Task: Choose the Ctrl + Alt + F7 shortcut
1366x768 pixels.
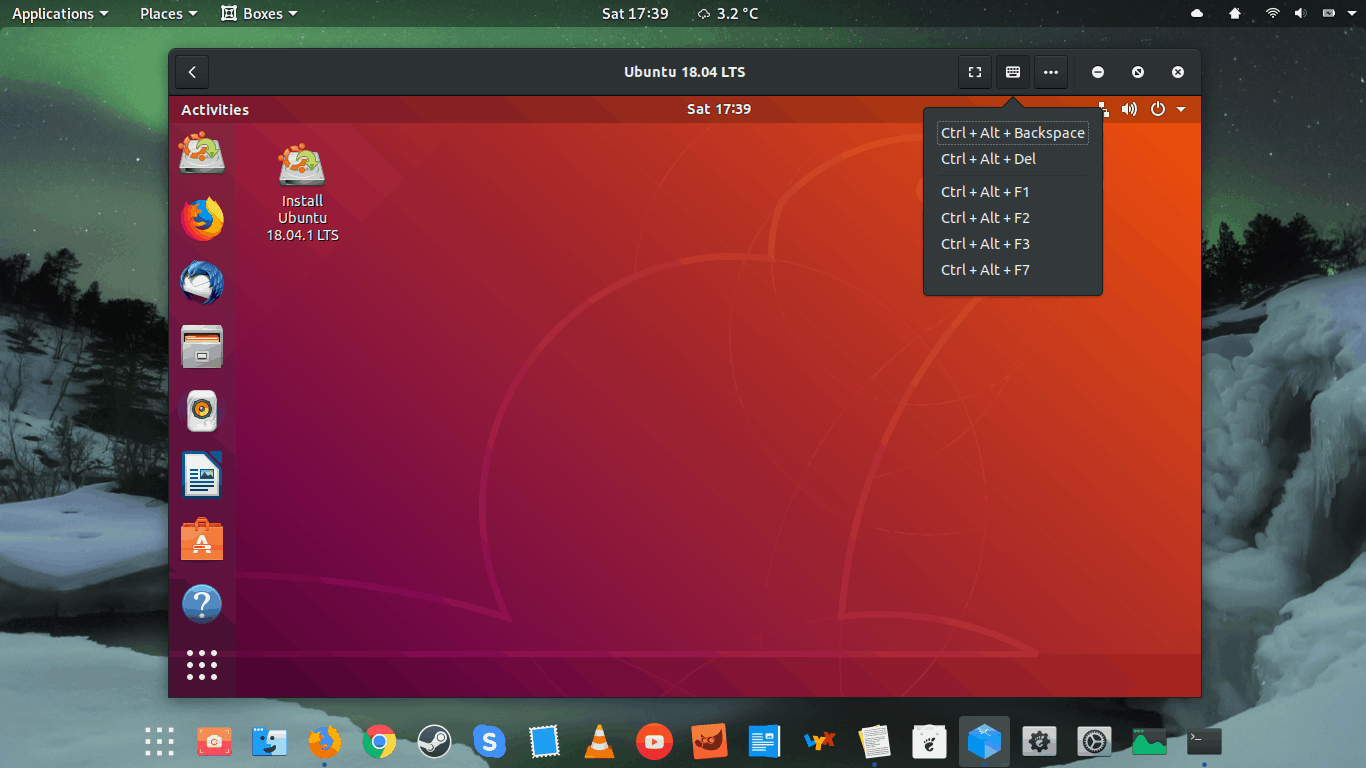Action: click(x=985, y=270)
